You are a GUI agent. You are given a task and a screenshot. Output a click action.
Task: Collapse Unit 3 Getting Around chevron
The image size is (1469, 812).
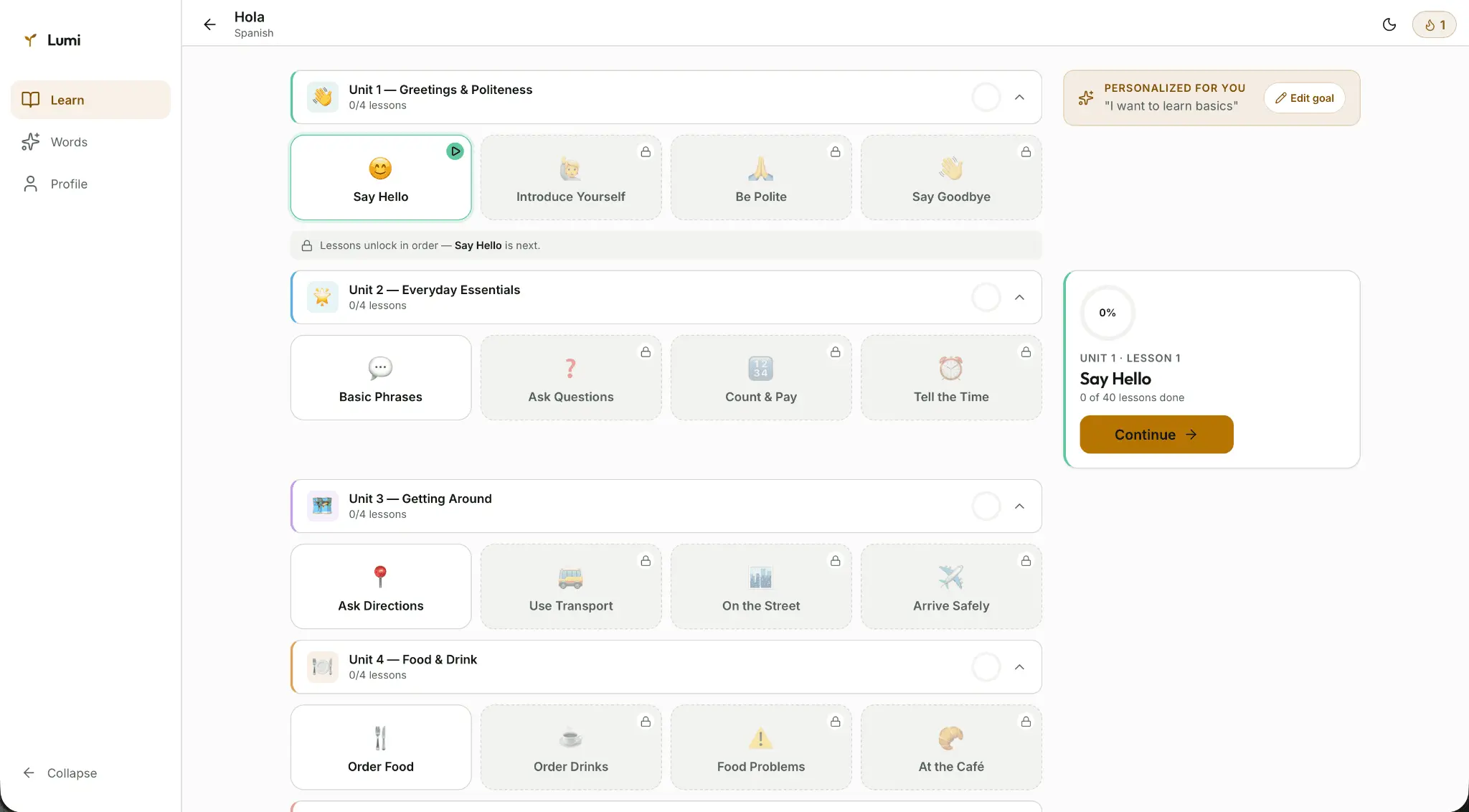pyautogui.click(x=1019, y=506)
